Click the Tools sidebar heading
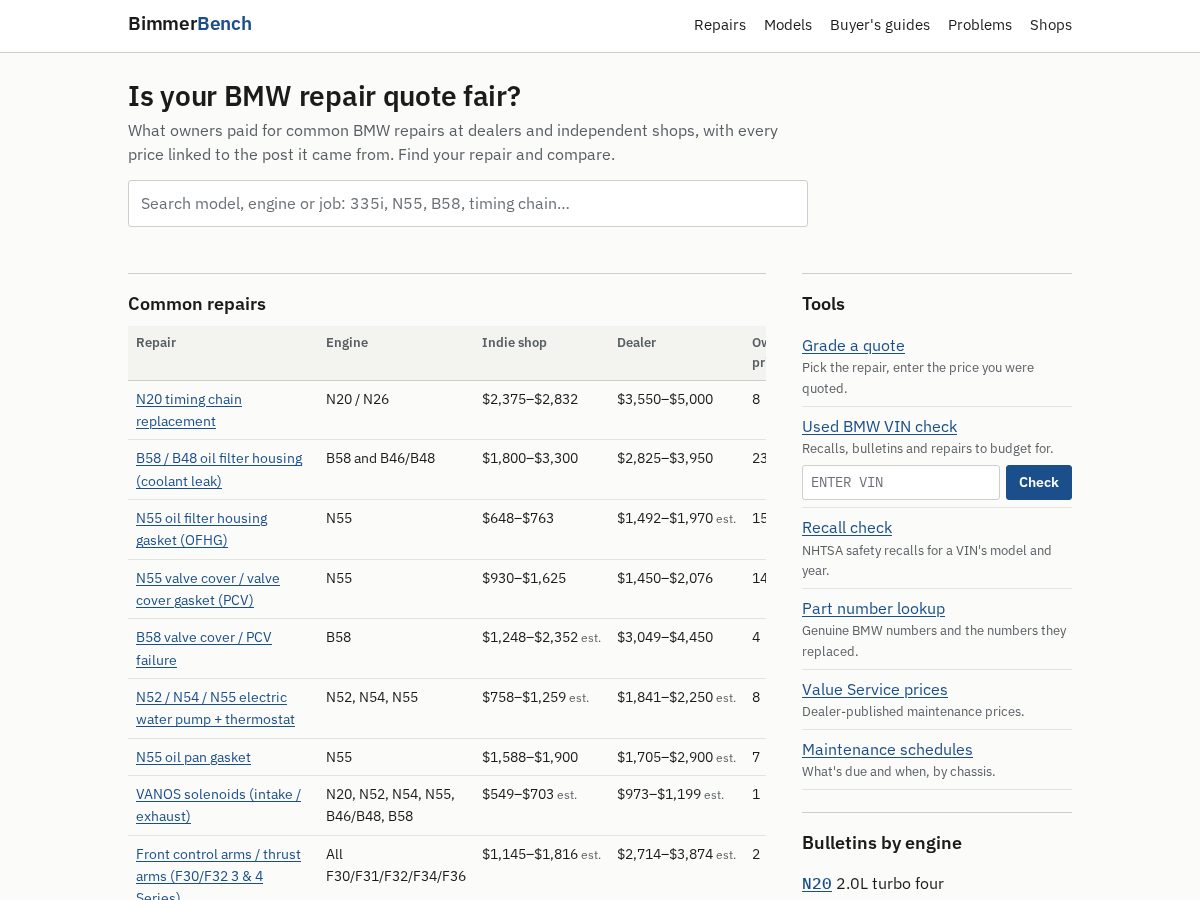This screenshot has height=900, width=1200. pos(823,304)
